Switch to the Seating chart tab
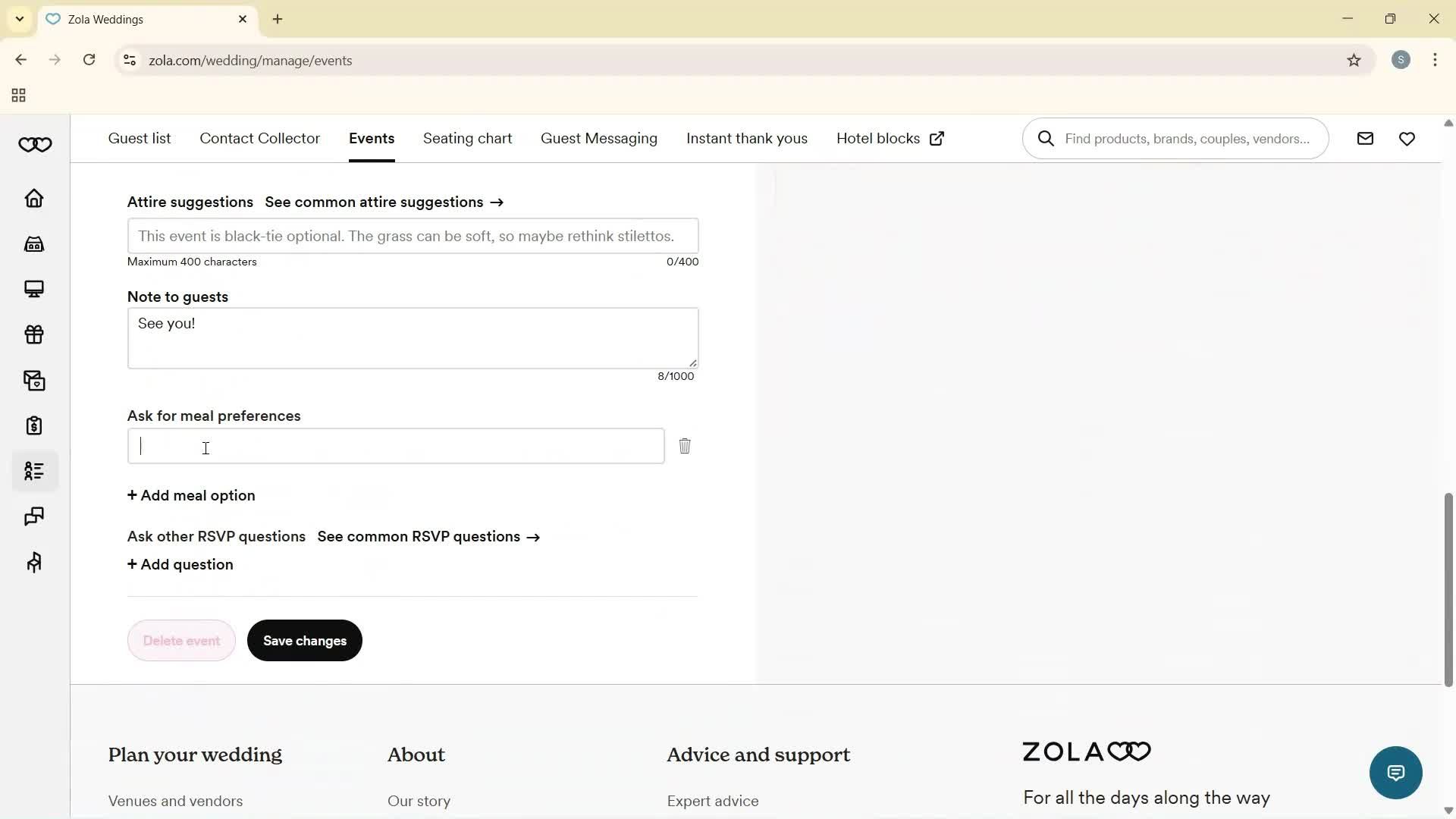Image resolution: width=1456 pixels, height=819 pixels. (x=467, y=138)
